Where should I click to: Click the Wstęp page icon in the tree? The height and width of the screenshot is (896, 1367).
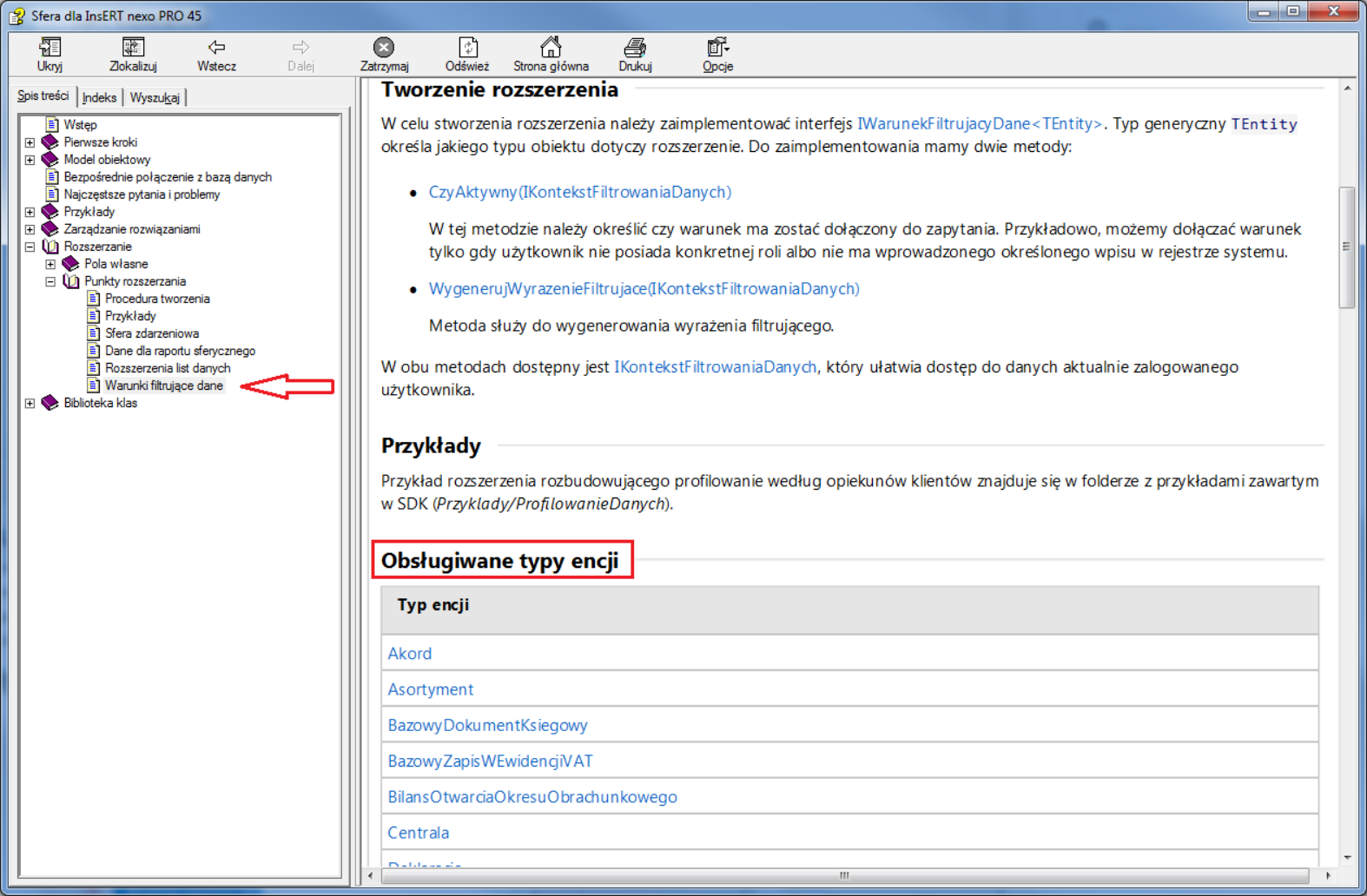click(52, 125)
